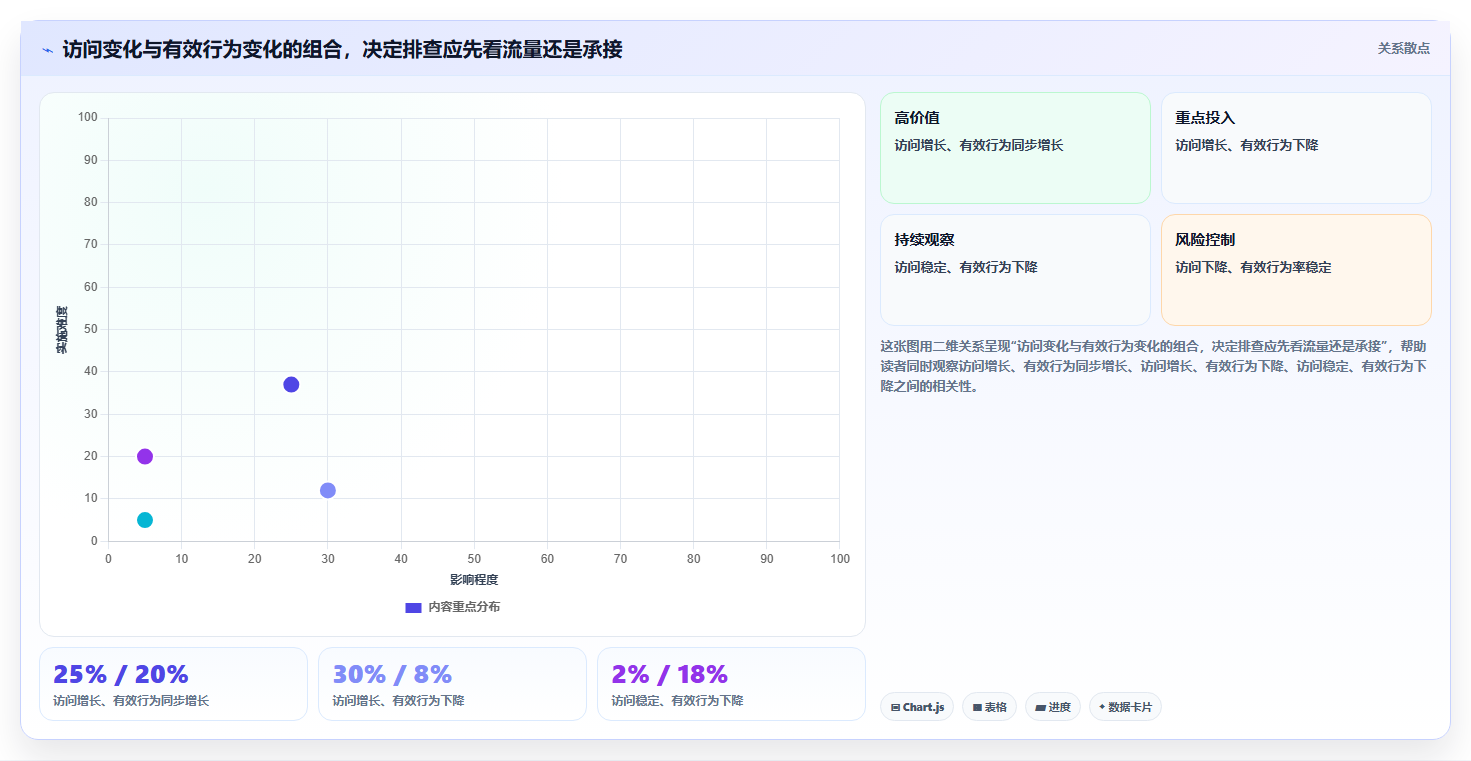Click the 25% / 20% stat card
The height and width of the screenshot is (761, 1471).
point(173,684)
